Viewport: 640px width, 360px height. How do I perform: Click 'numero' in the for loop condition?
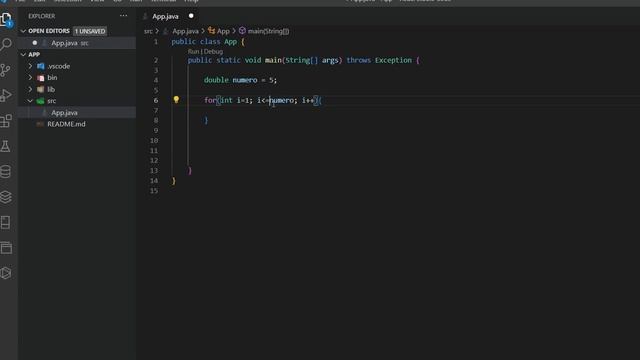[x=281, y=100]
